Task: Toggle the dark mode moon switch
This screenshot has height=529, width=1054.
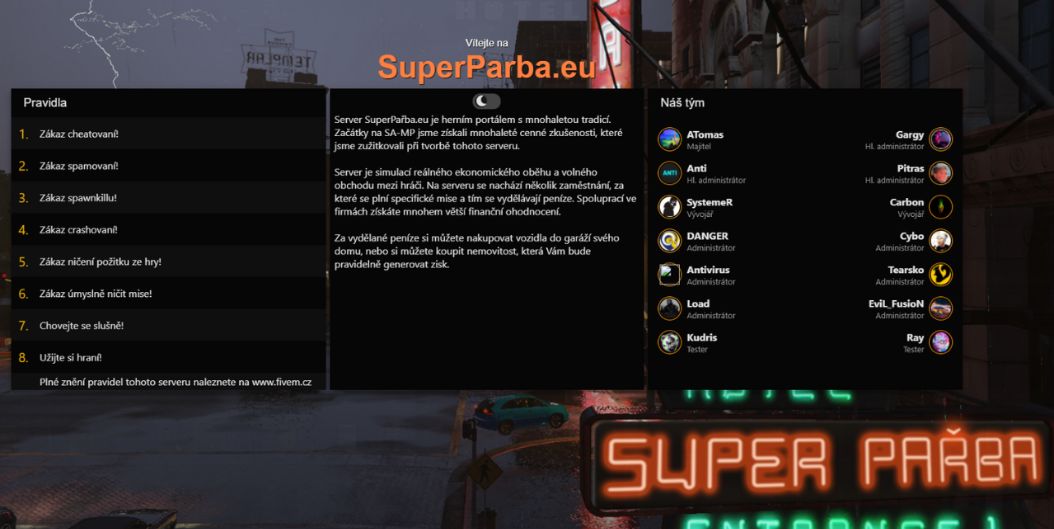Action: click(487, 101)
